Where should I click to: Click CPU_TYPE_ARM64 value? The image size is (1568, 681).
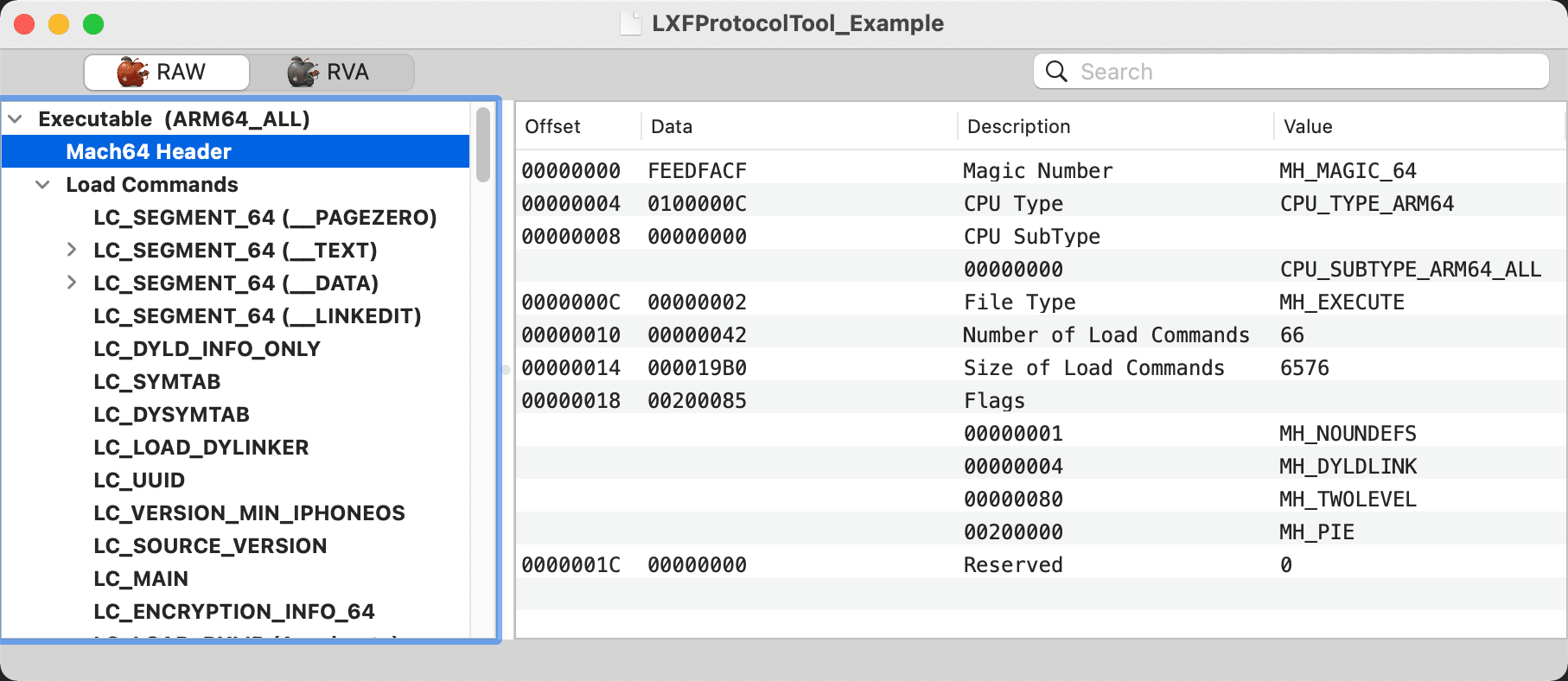click(x=1367, y=204)
